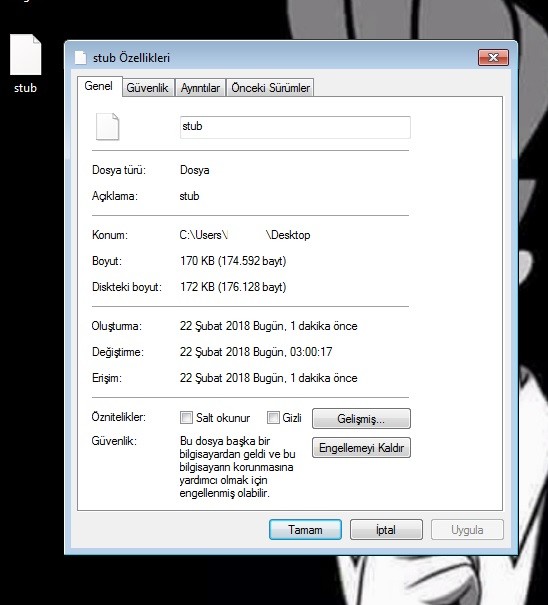Viewport: 548px width, 605px height.
Task: Close the stub Özellikleri dialog
Action: pos(493,57)
